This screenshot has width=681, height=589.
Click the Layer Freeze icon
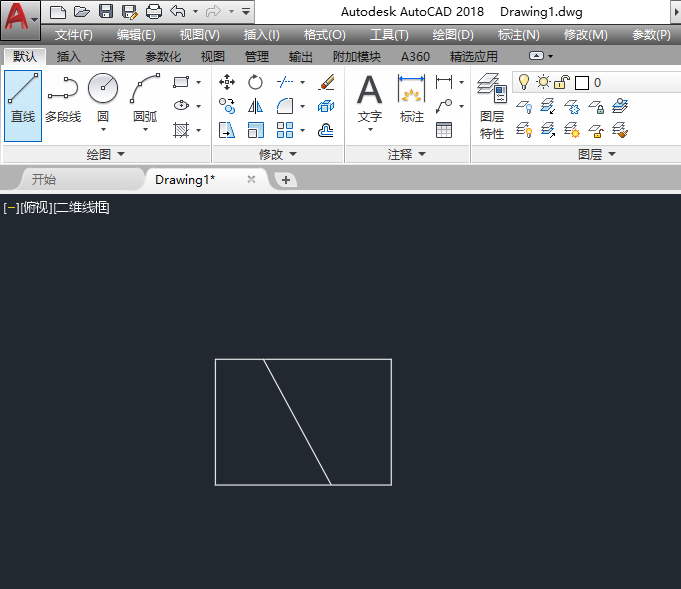pyautogui.click(x=572, y=106)
